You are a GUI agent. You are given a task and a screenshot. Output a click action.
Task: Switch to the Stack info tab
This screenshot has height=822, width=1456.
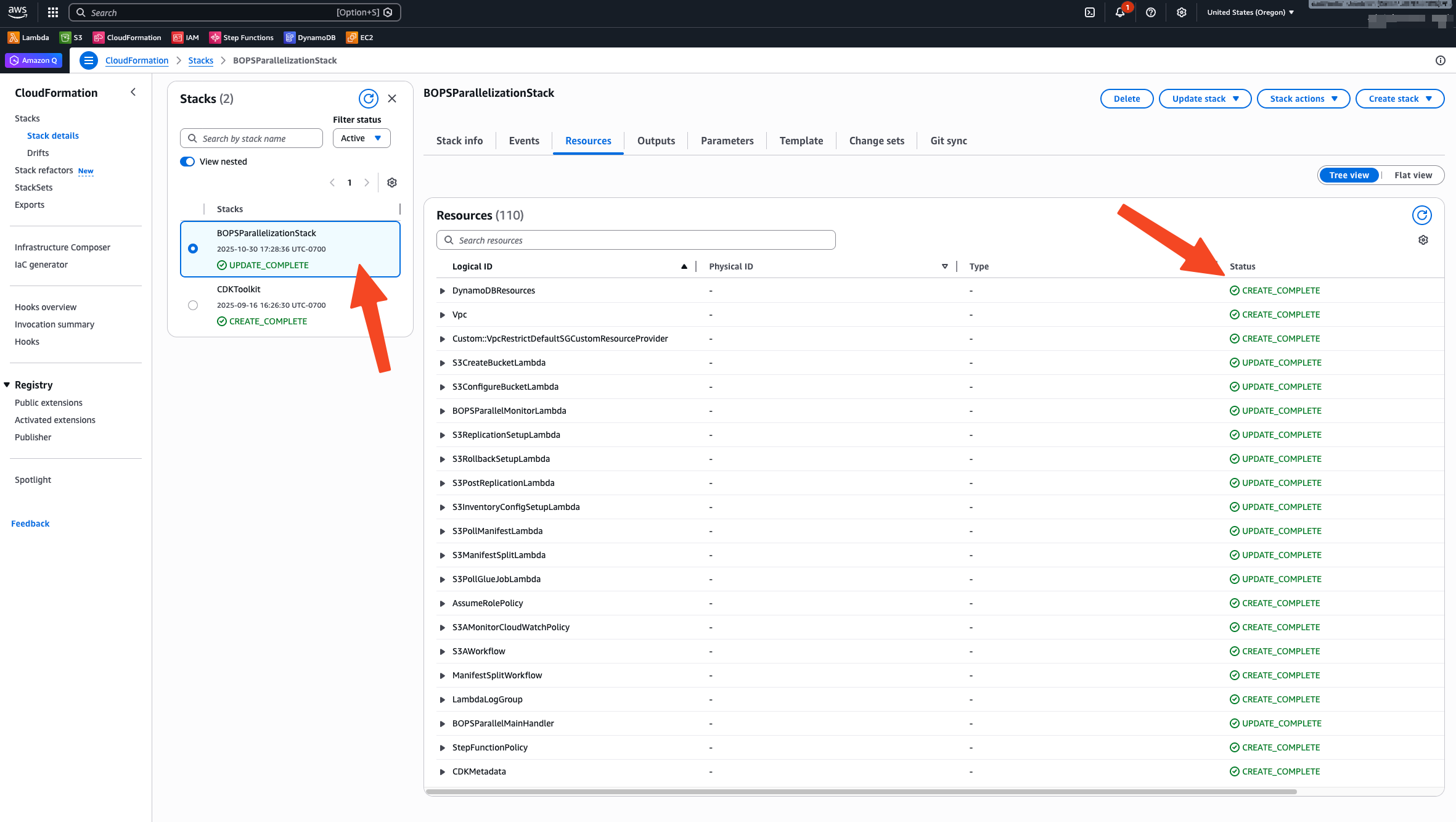(x=459, y=141)
